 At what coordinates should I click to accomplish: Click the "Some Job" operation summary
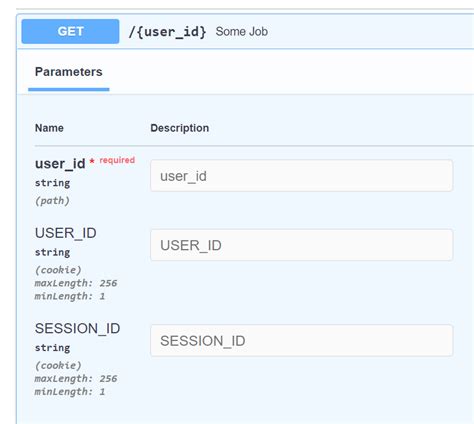coord(242,32)
